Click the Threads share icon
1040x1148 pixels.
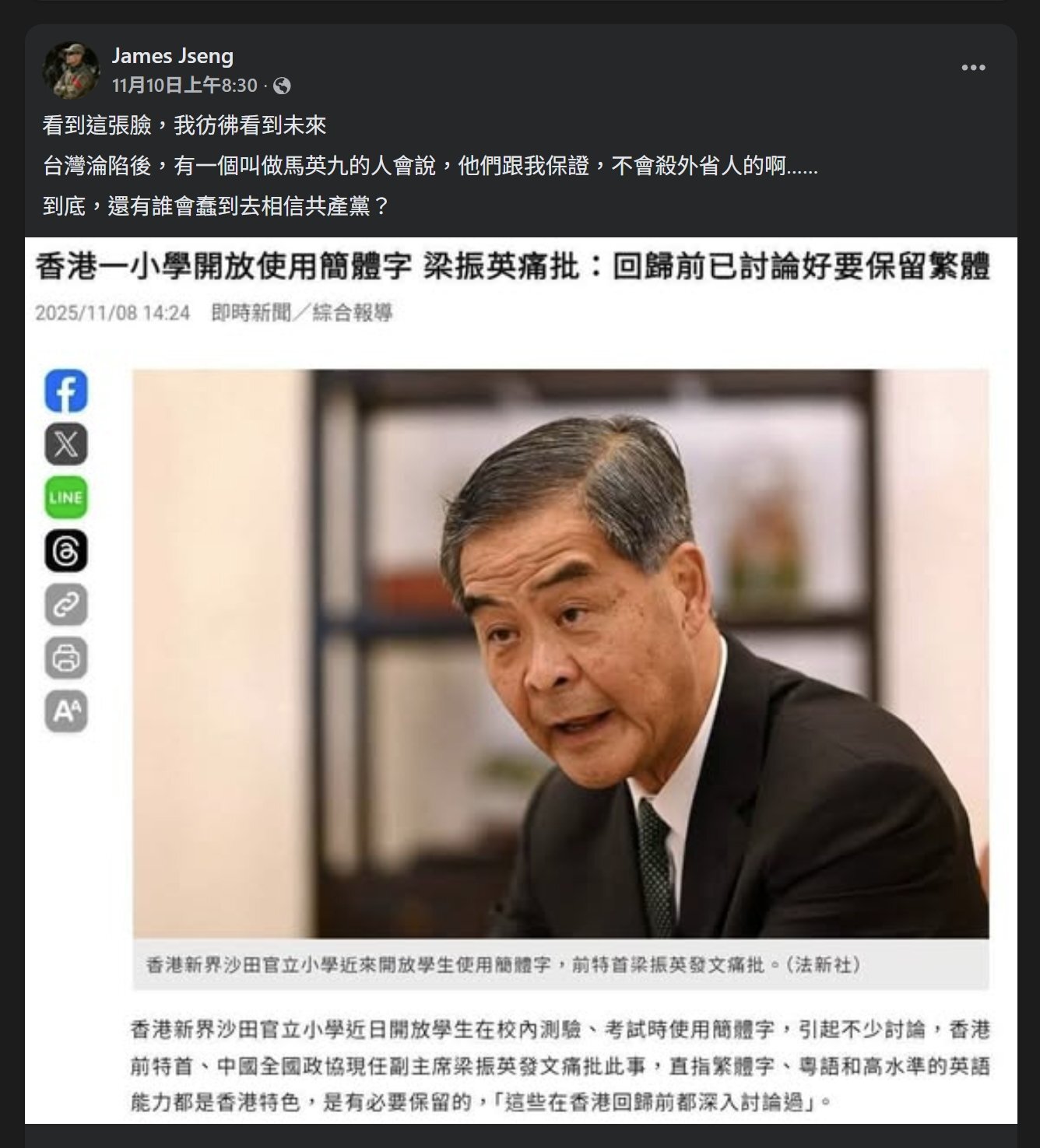pos(66,551)
